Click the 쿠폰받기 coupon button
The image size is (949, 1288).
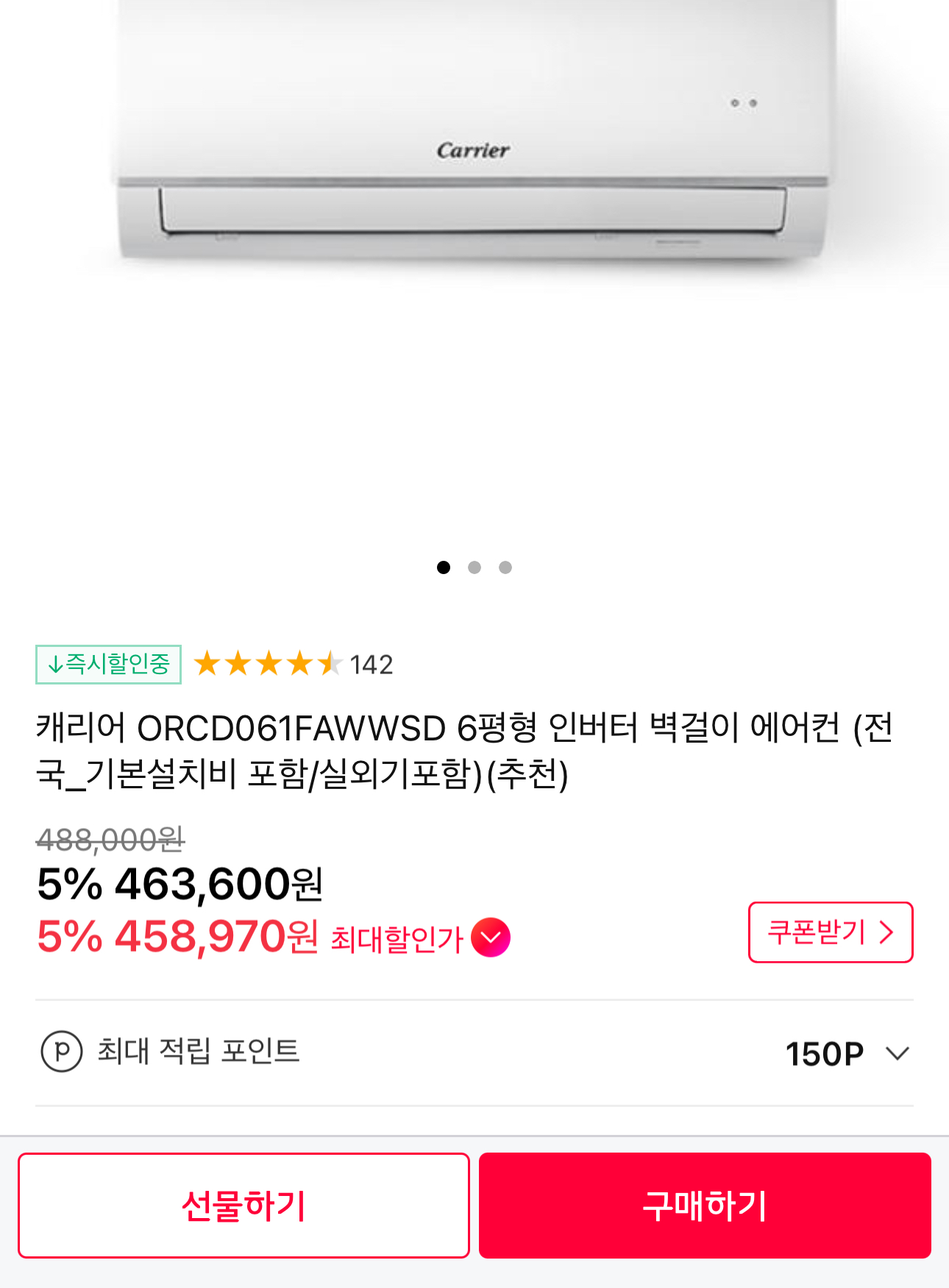click(831, 933)
